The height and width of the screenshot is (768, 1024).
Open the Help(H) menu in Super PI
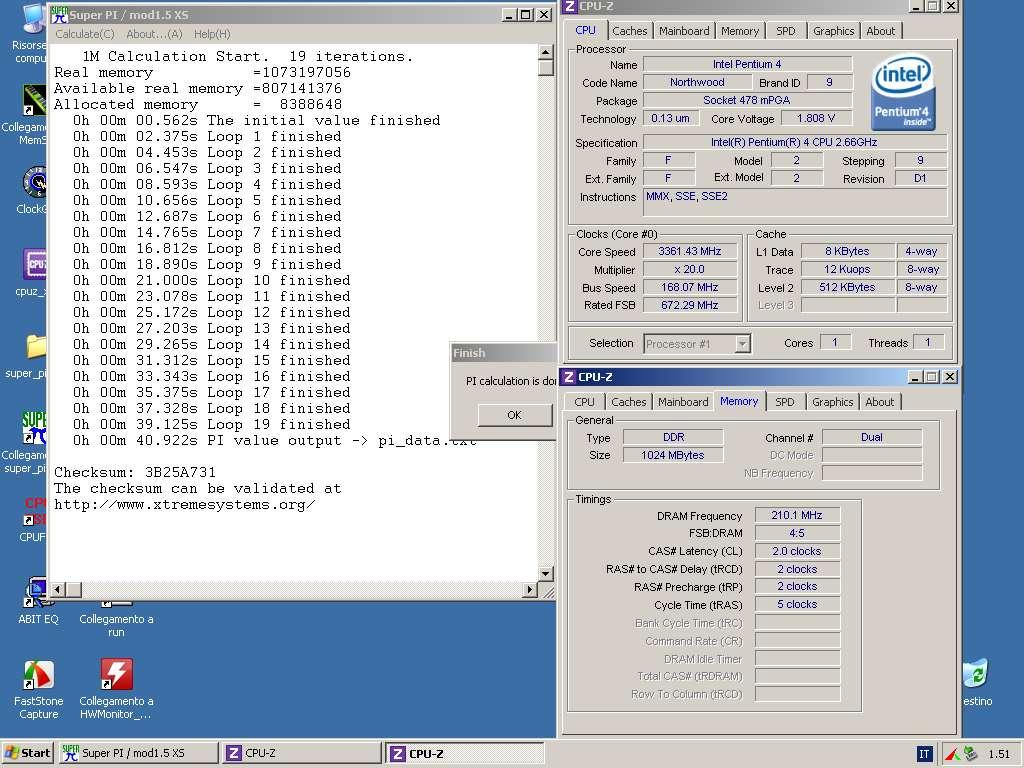pyautogui.click(x=212, y=34)
